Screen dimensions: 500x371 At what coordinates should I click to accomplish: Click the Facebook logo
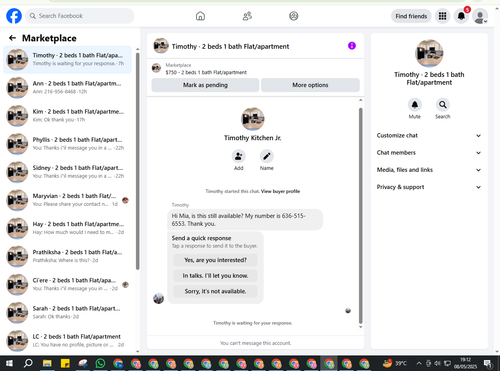coord(14,16)
